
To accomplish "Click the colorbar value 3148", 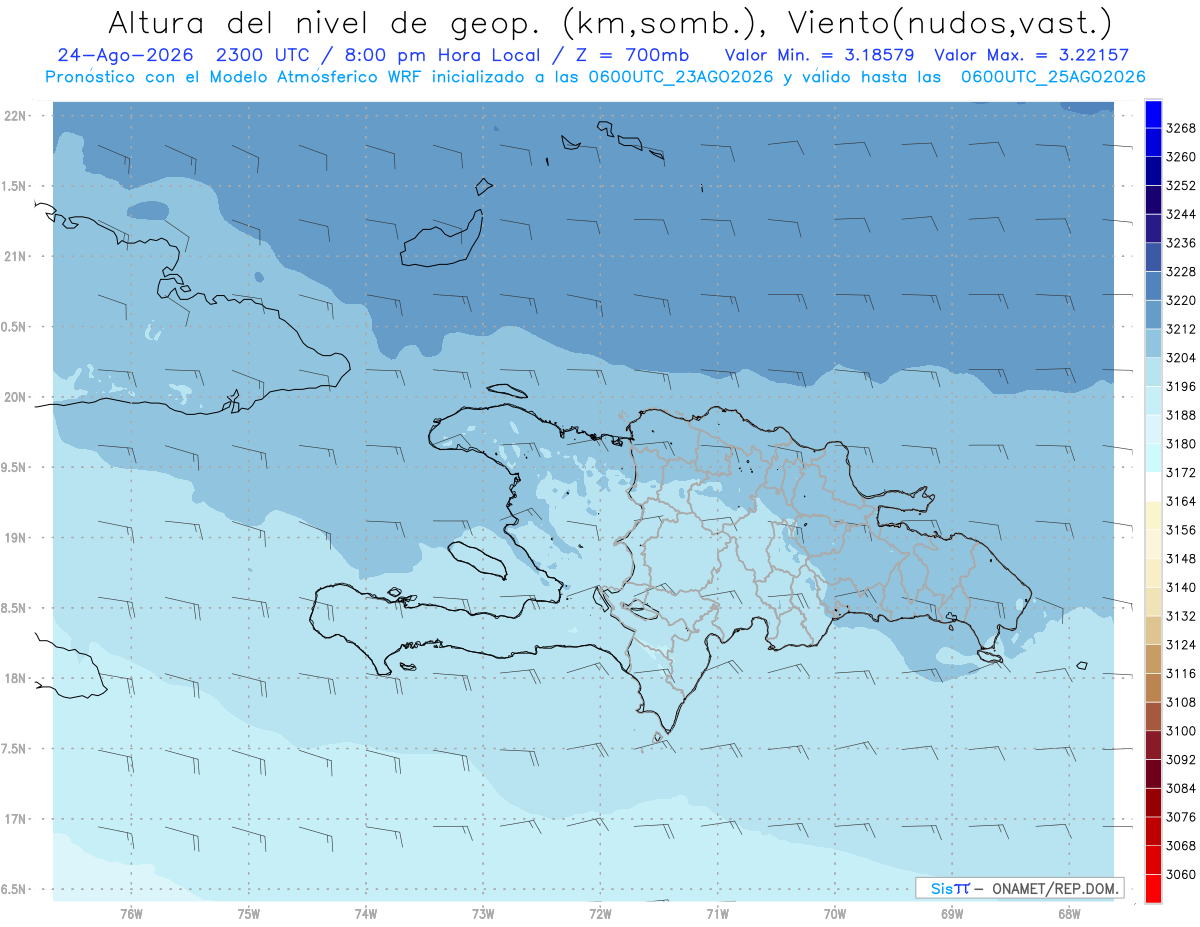I will [1181, 559].
